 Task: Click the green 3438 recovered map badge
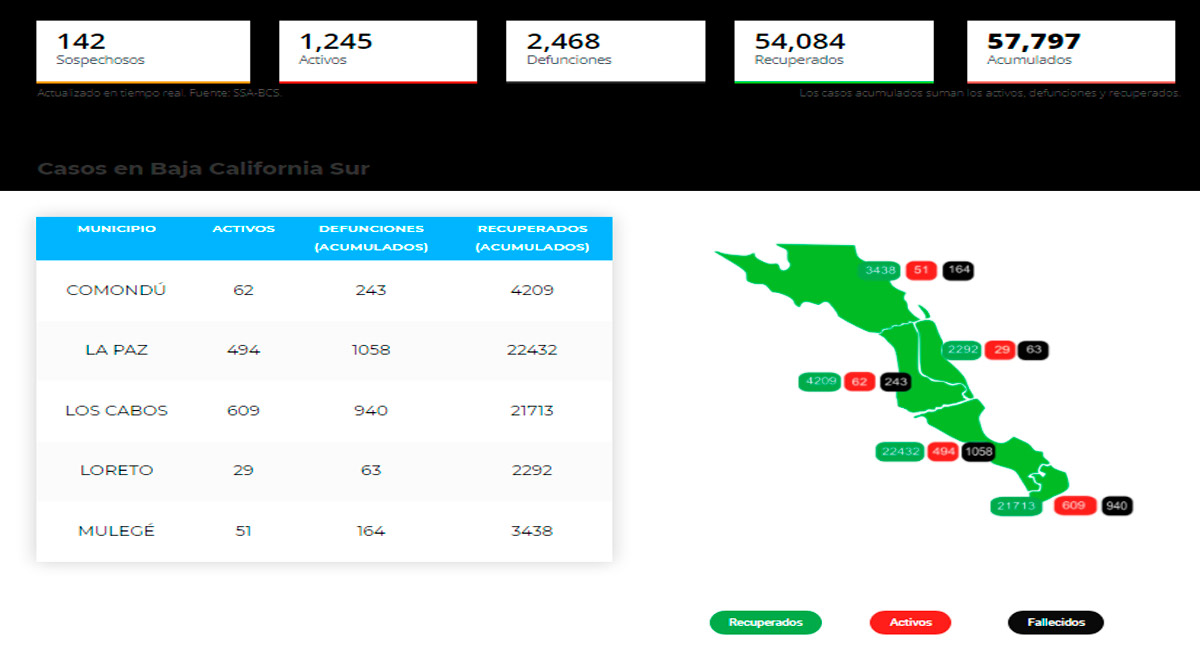(x=881, y=270)
